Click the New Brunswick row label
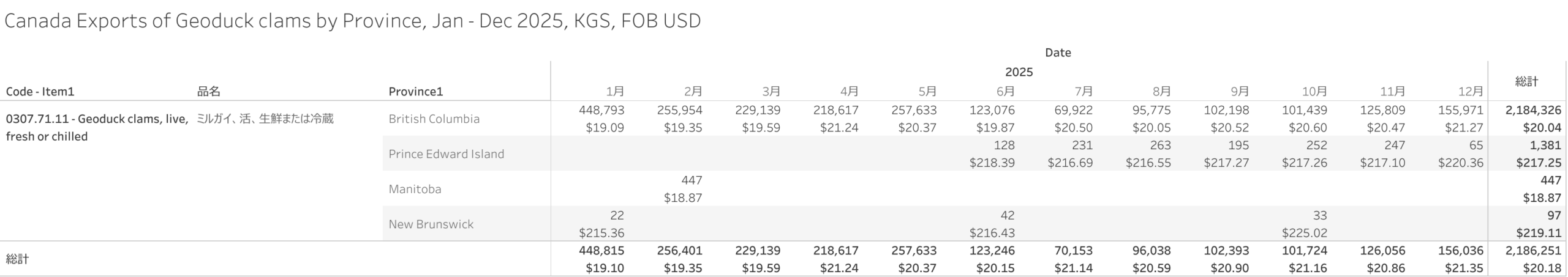 point(431,224)
